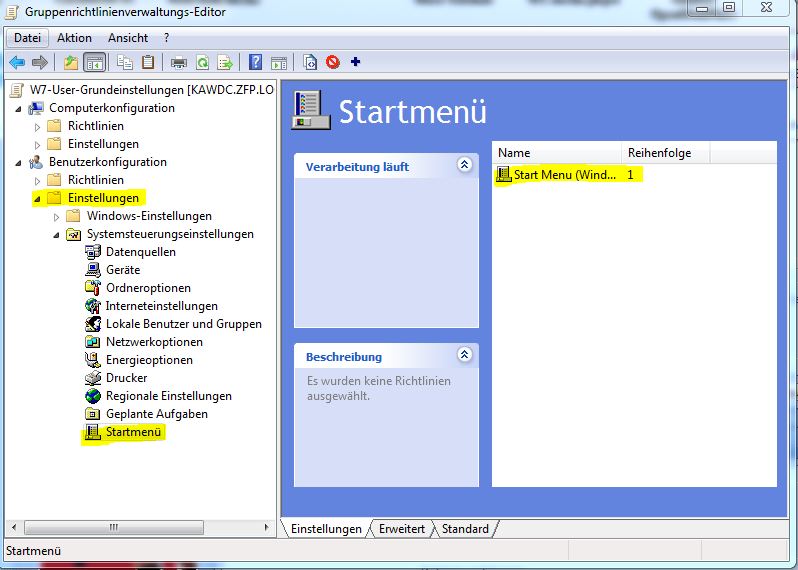
Task: Select the Startmenü tree item
Action: pos(133,432)
